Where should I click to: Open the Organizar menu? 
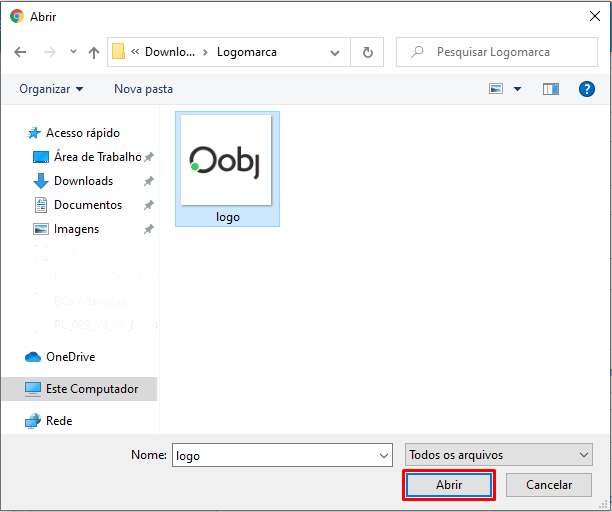(51, 89)
